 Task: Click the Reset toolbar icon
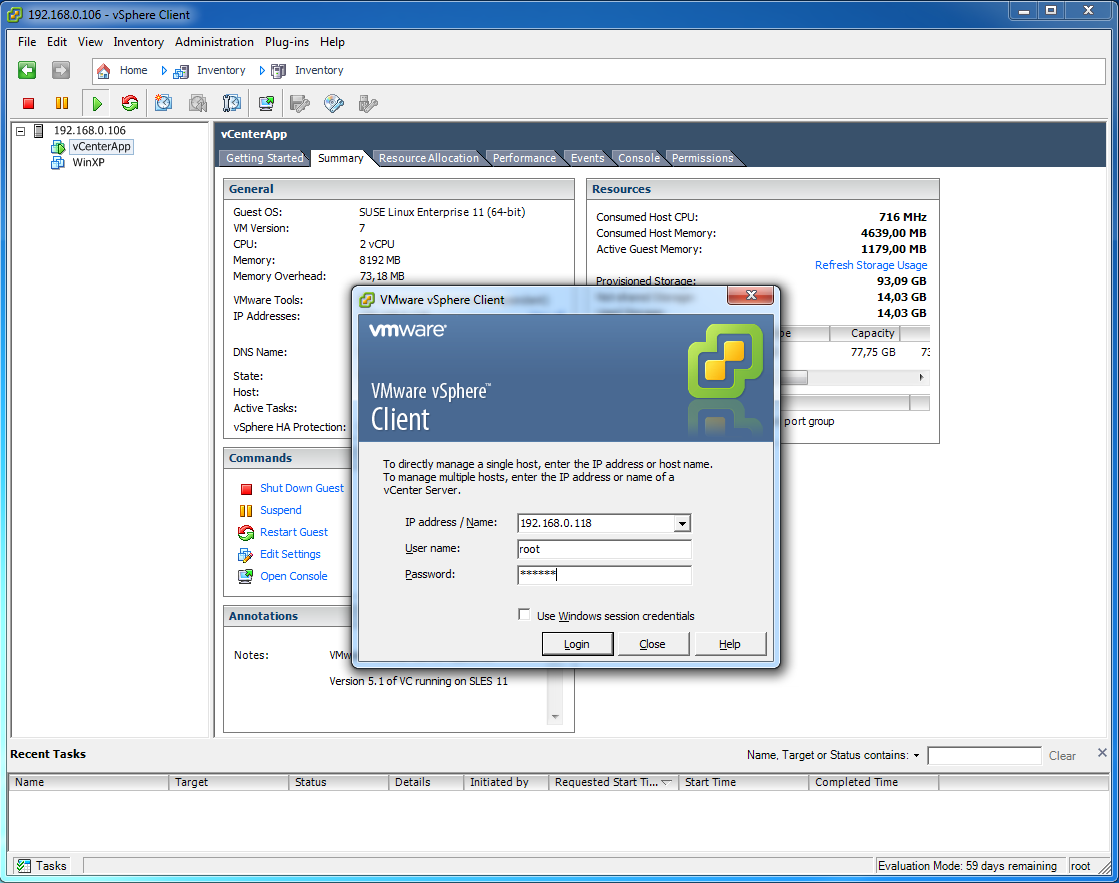click(x=130, y=104)
